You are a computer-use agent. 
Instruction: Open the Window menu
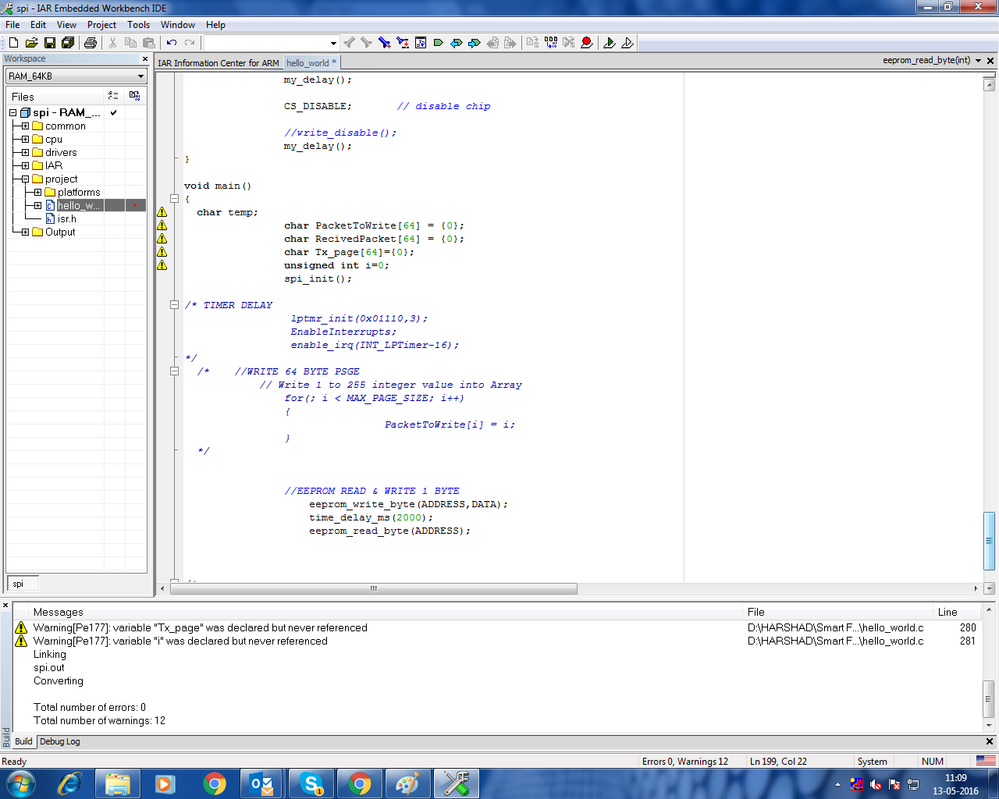(x=178, y=25)
